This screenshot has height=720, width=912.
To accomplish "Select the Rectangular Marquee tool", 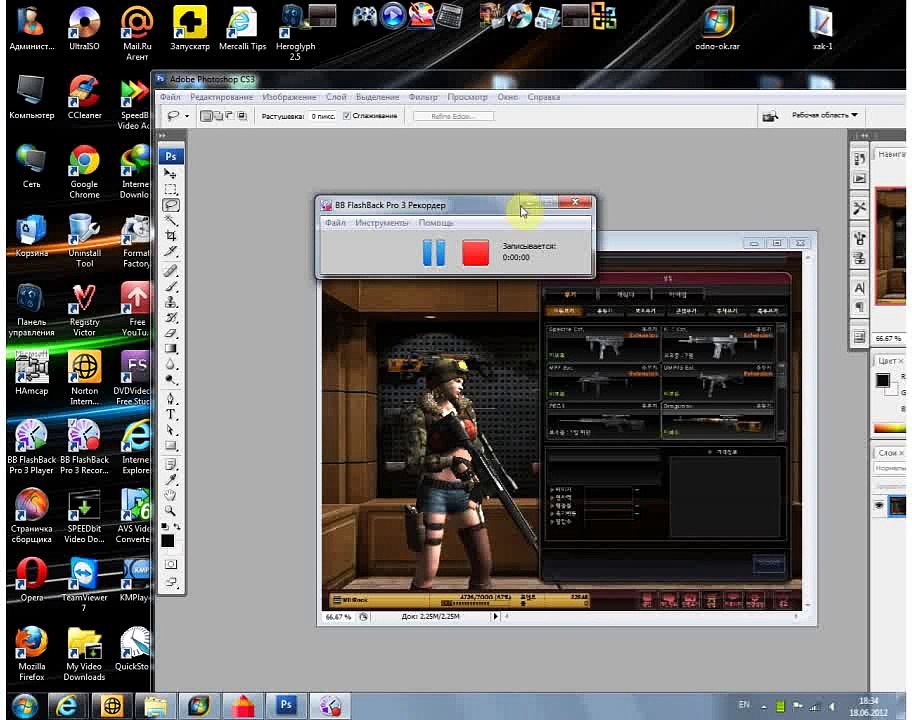I will coord(171,189).
